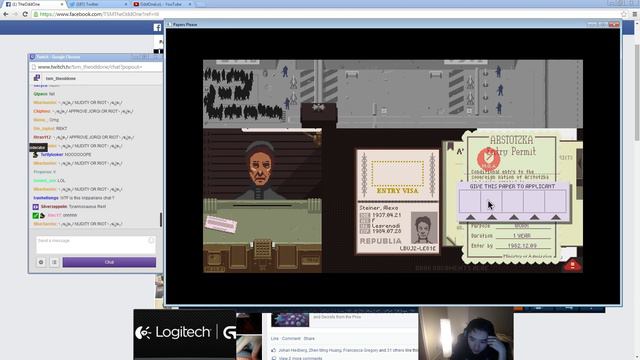The image size is (640, 360).
Task: Open the Chrome menu icon
Action: coord(635,14)
